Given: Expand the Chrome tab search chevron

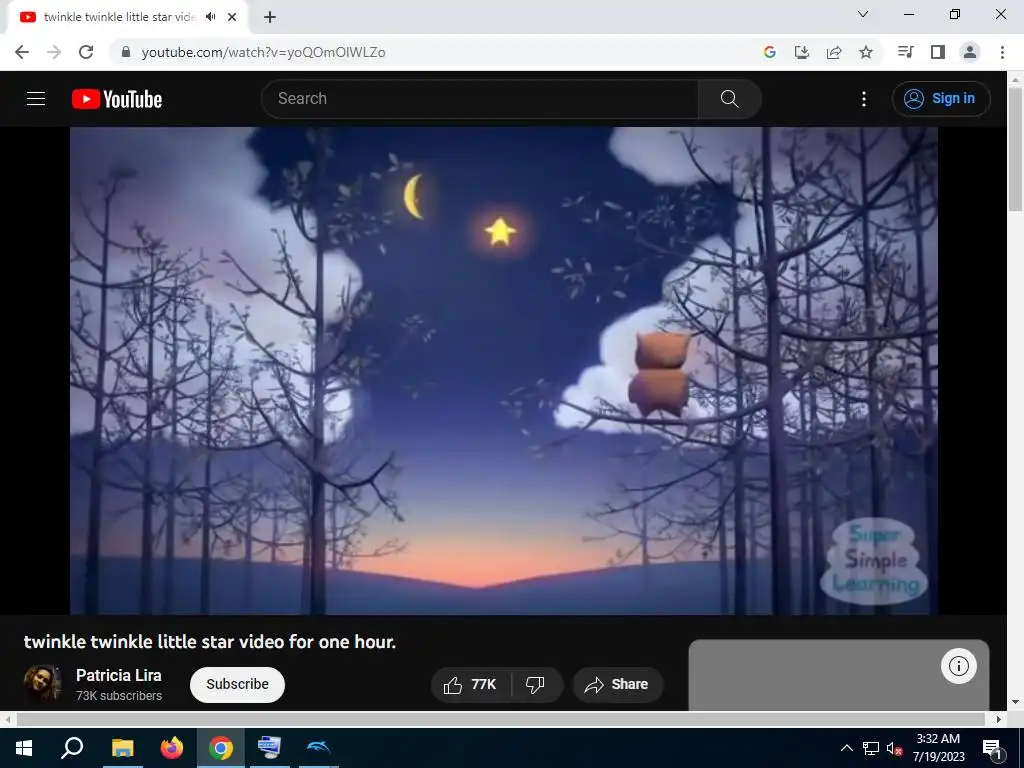Looking at the screenshot, I should [863, 14].
